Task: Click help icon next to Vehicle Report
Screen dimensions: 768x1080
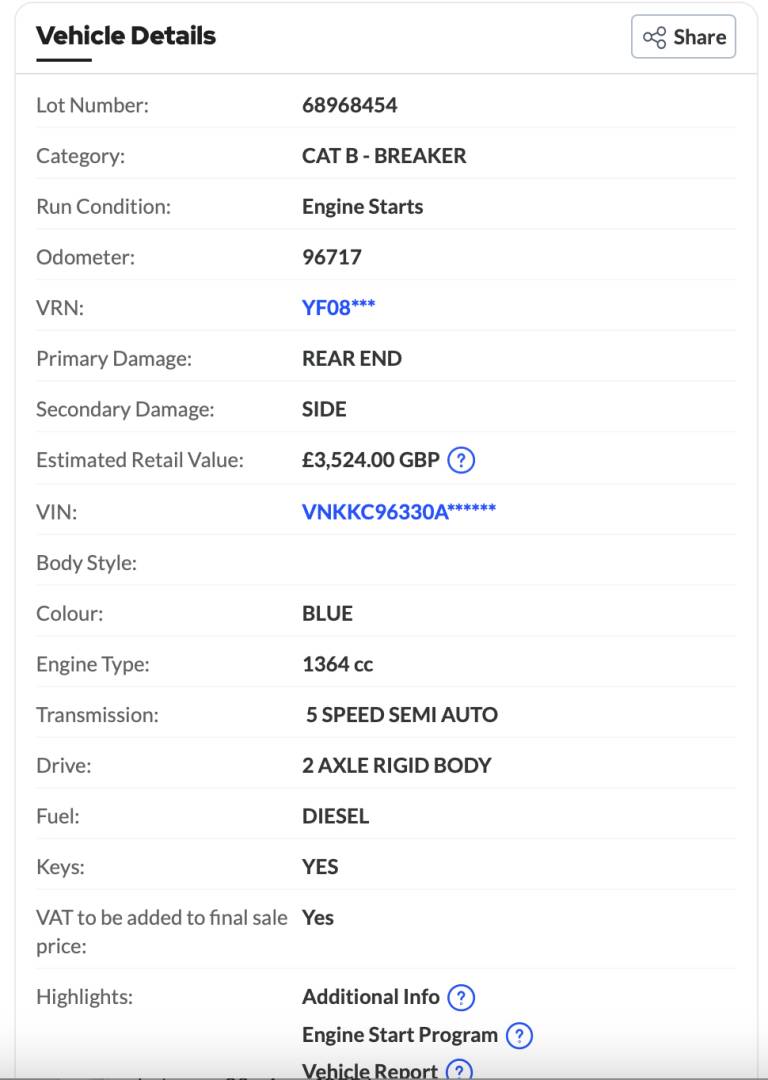Action: (459, 1070)
